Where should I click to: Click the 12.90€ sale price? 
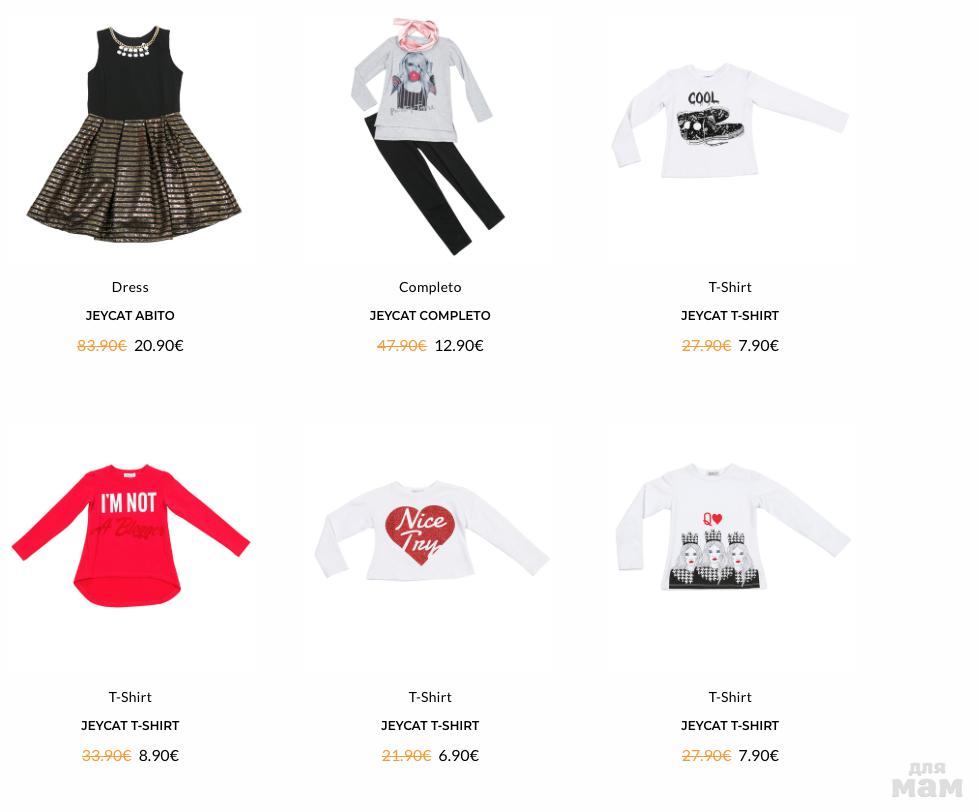[x=459, y=346]
